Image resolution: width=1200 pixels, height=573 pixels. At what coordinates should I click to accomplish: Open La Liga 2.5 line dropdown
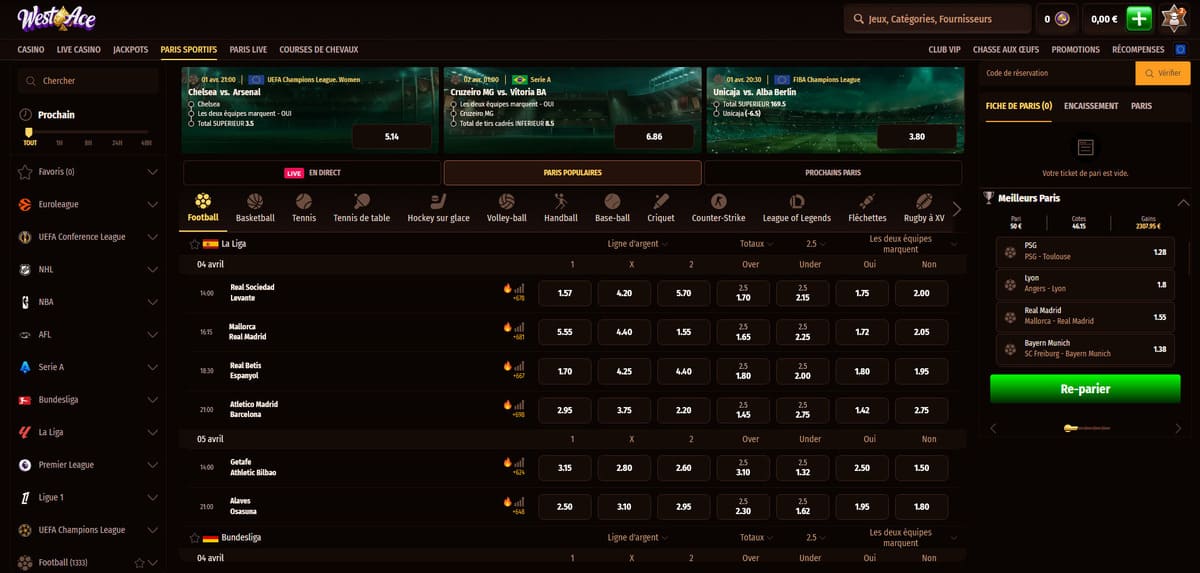pyautogui.click(x=816, y=244)
